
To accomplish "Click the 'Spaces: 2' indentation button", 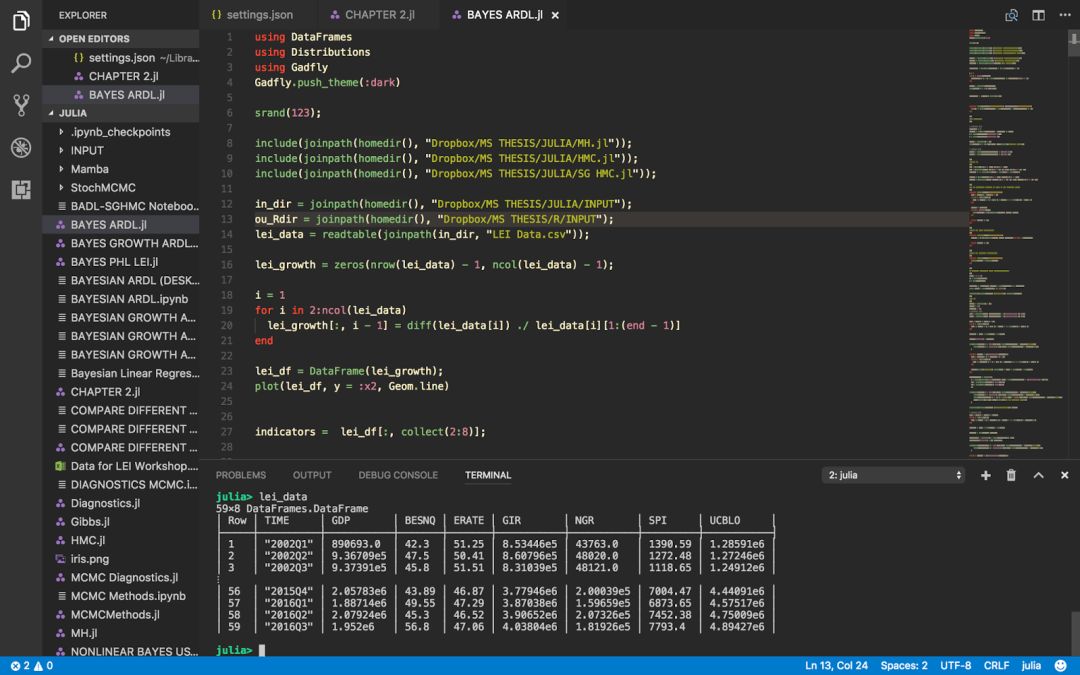I will point(903,665).
